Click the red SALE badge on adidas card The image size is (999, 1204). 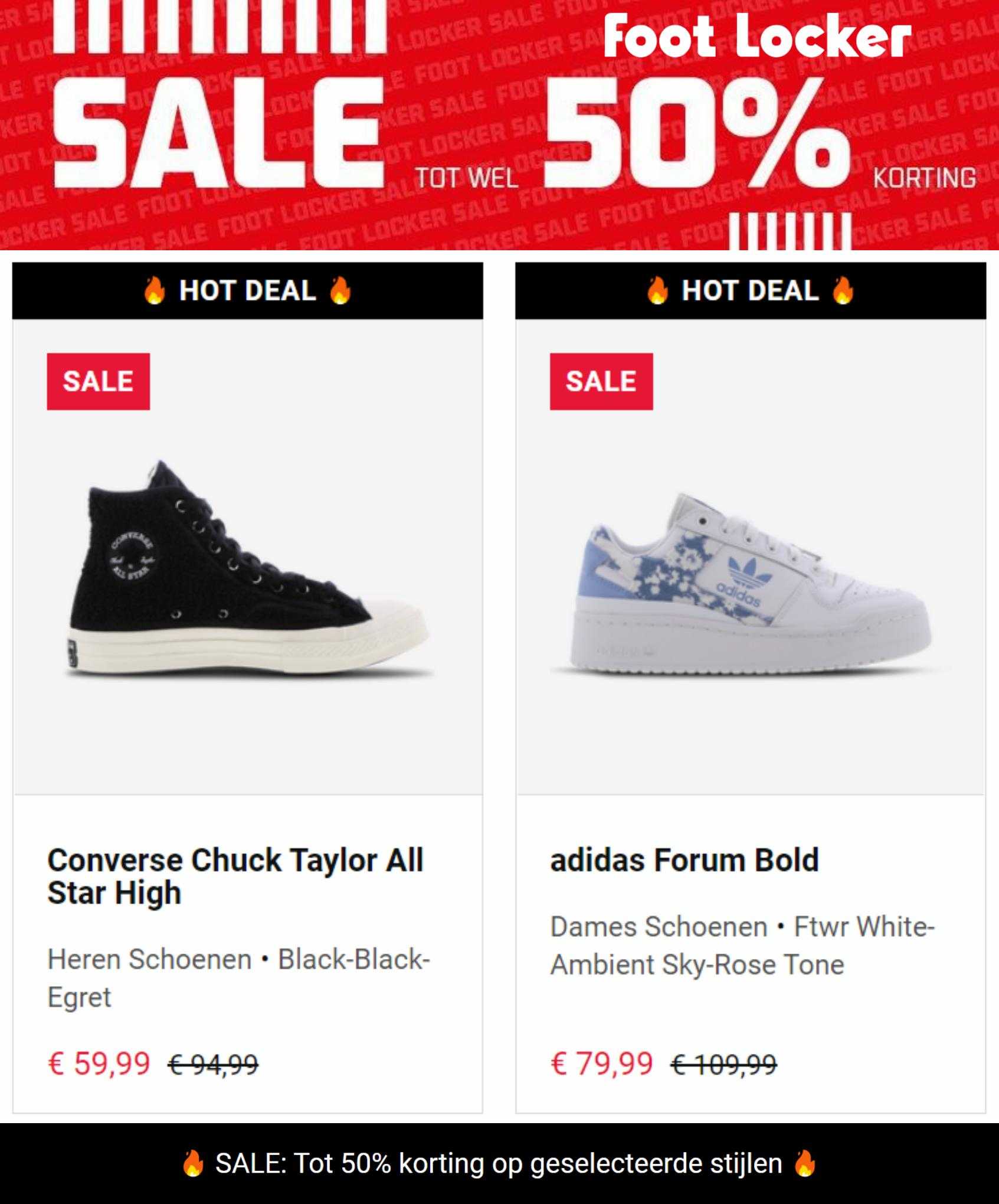tap(601, 381)
